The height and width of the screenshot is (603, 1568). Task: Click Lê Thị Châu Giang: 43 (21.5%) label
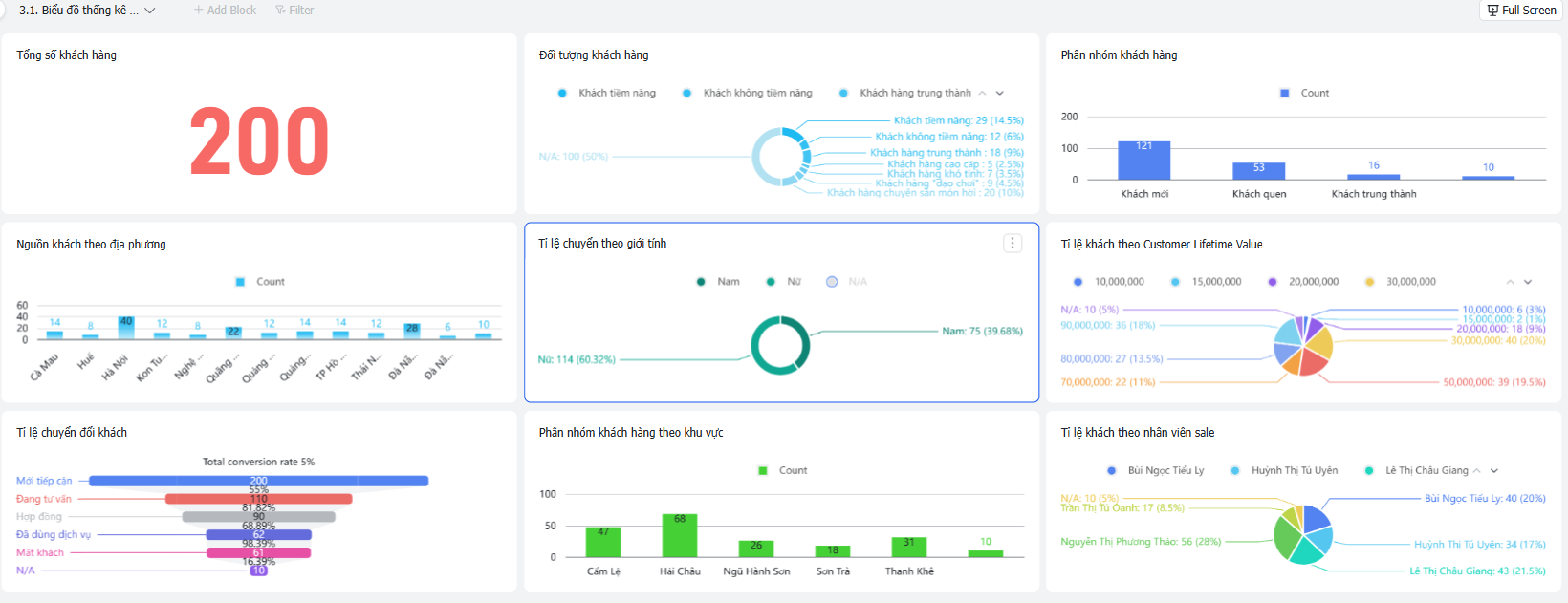coord(1477,571)
